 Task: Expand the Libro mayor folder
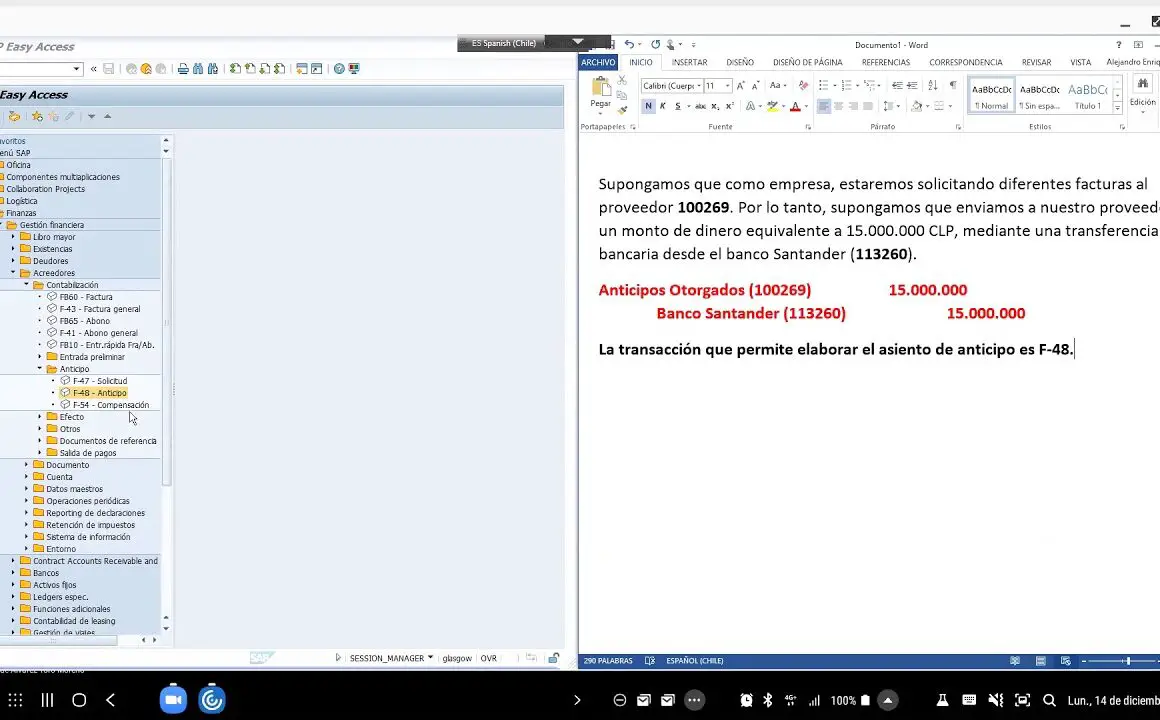13,237
